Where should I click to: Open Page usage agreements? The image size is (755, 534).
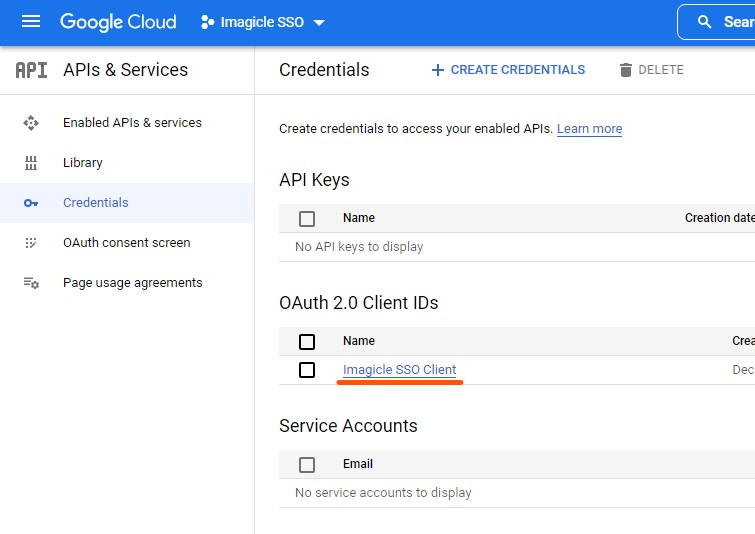pos(132,283)
